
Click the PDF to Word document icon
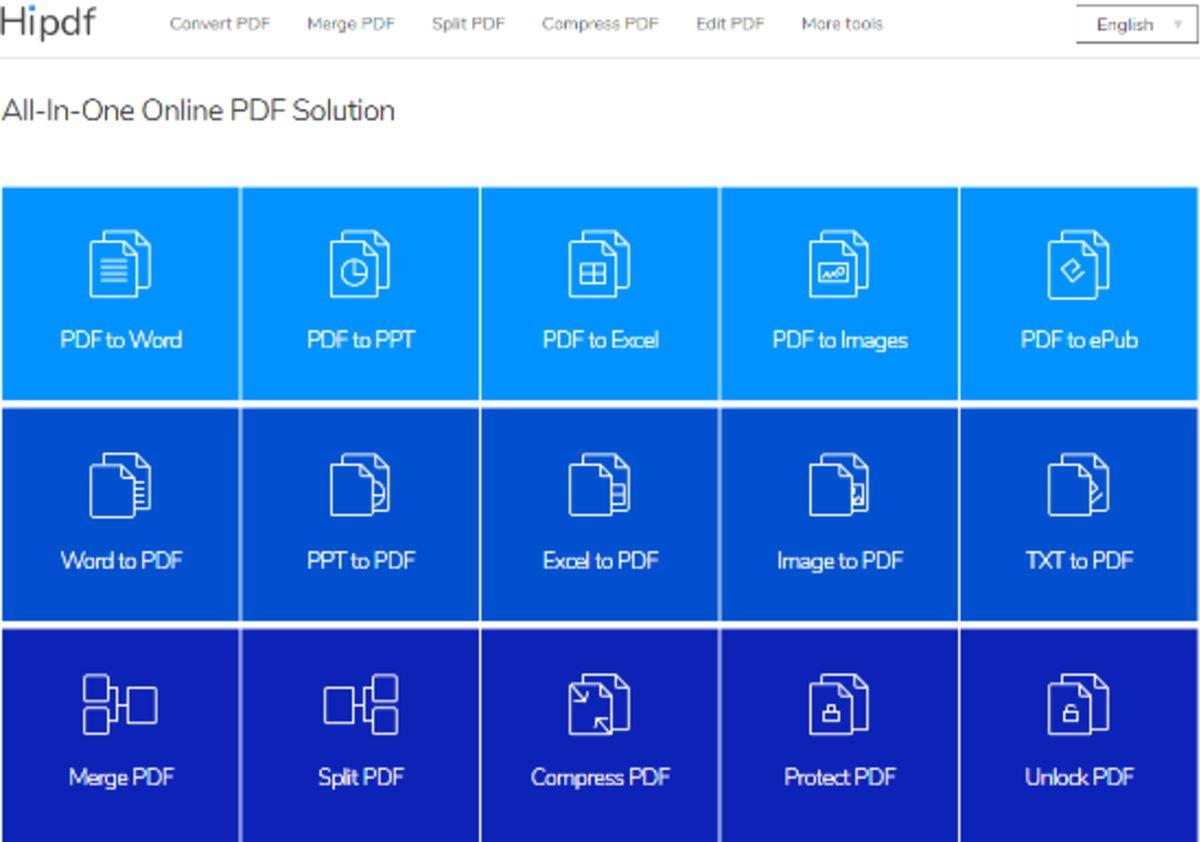coord(119,264)
